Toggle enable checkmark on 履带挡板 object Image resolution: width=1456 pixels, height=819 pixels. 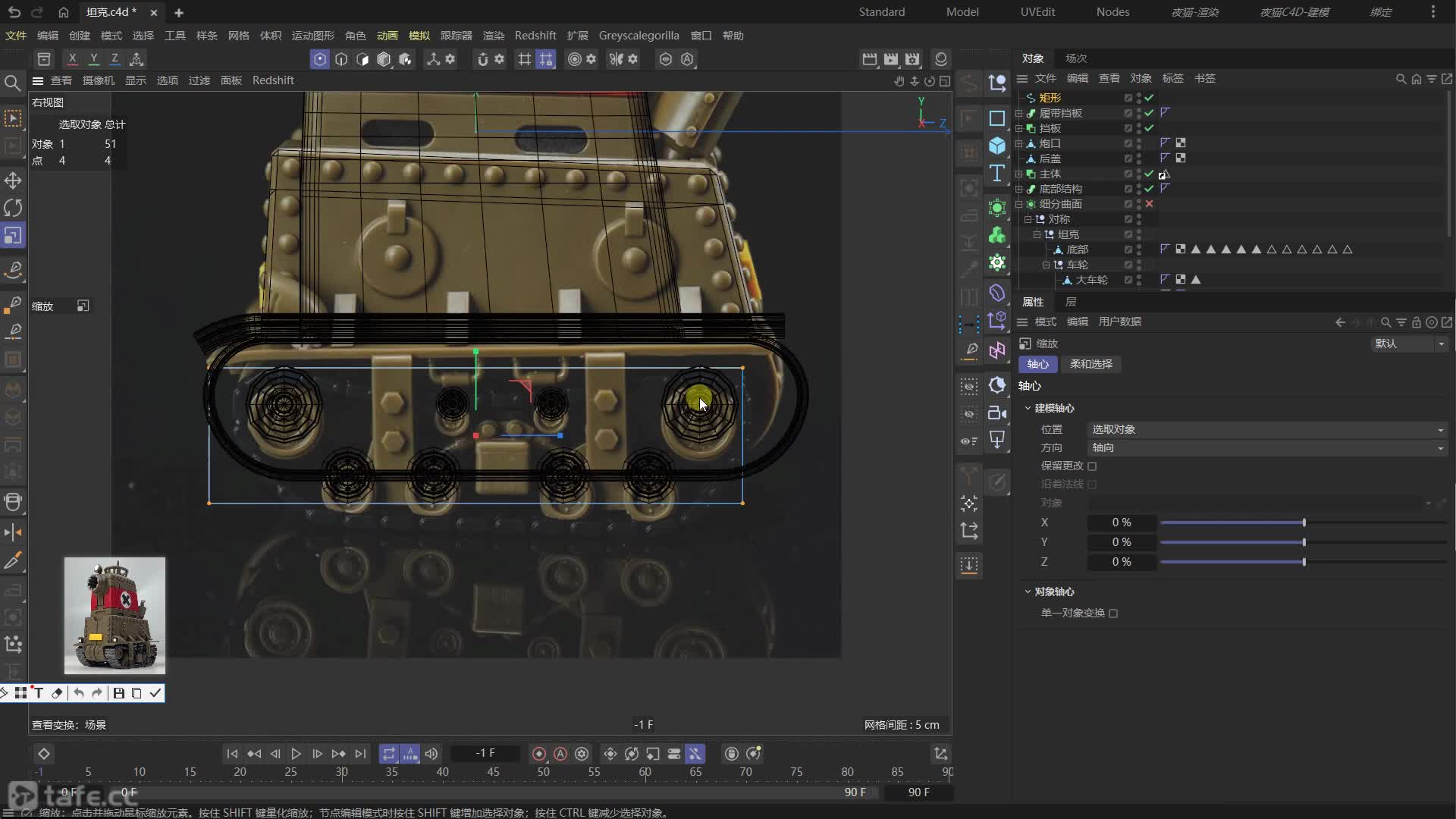1149,113
